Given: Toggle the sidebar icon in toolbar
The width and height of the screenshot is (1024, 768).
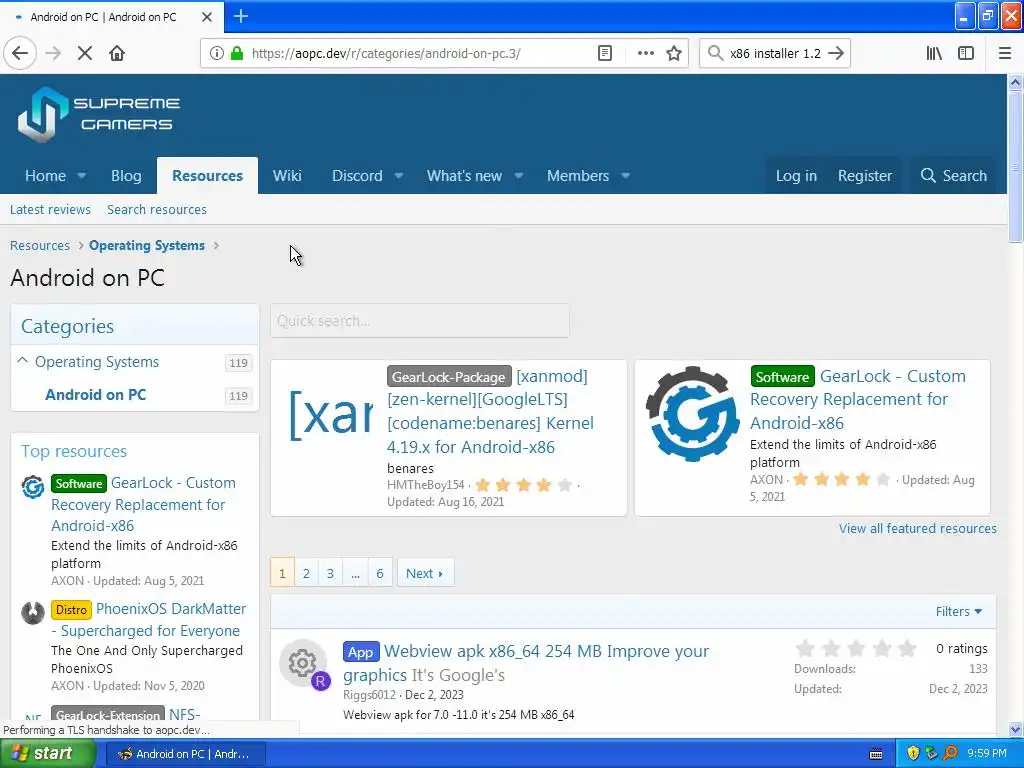Looking at the screenshot, I should (x=966, y=54).
